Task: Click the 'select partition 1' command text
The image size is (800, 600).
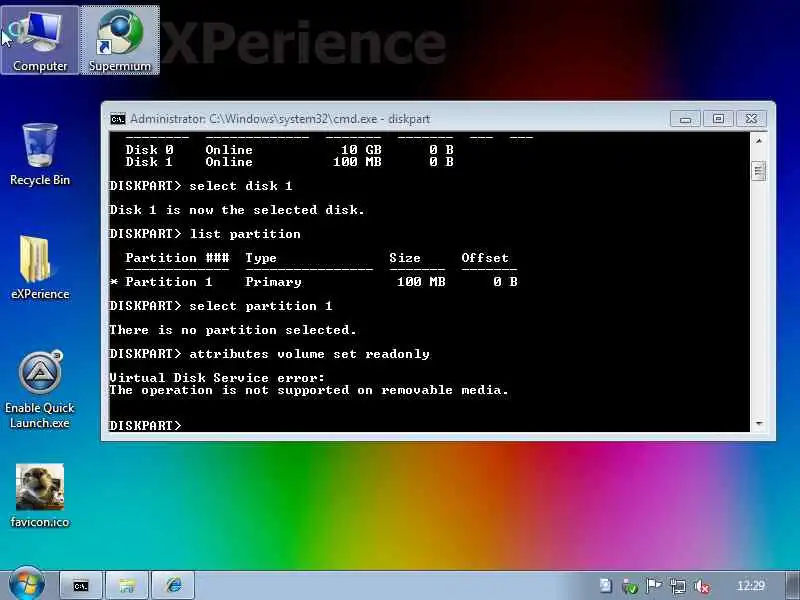Action: point(261,306)
